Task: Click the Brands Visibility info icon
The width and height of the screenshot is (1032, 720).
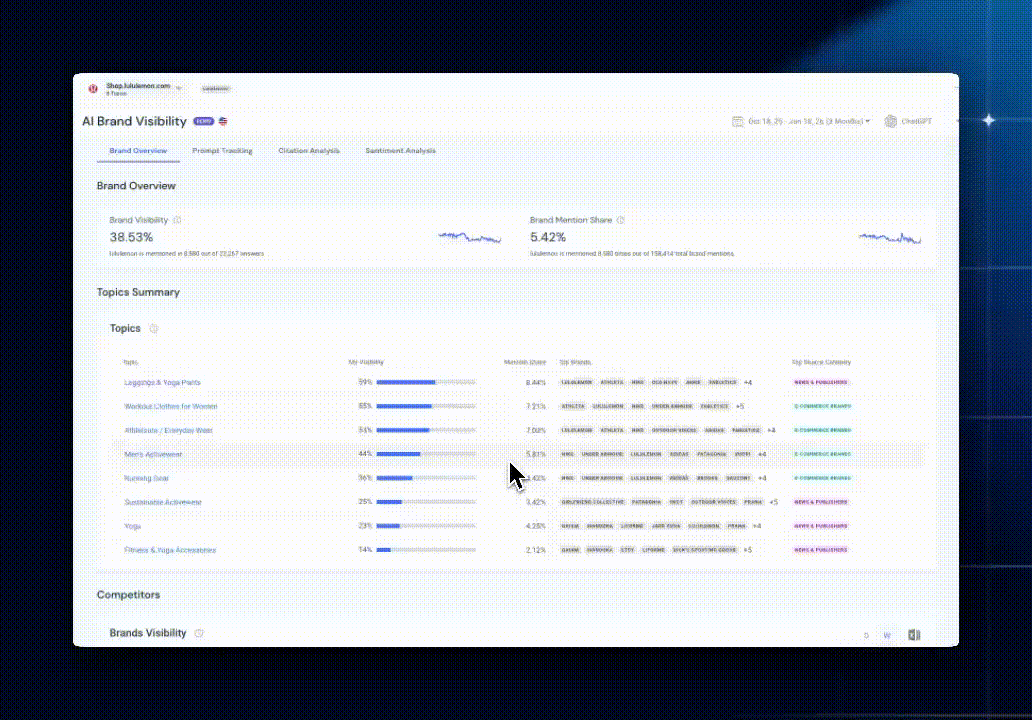Action: pyautogui.click(x=199, y=633)
